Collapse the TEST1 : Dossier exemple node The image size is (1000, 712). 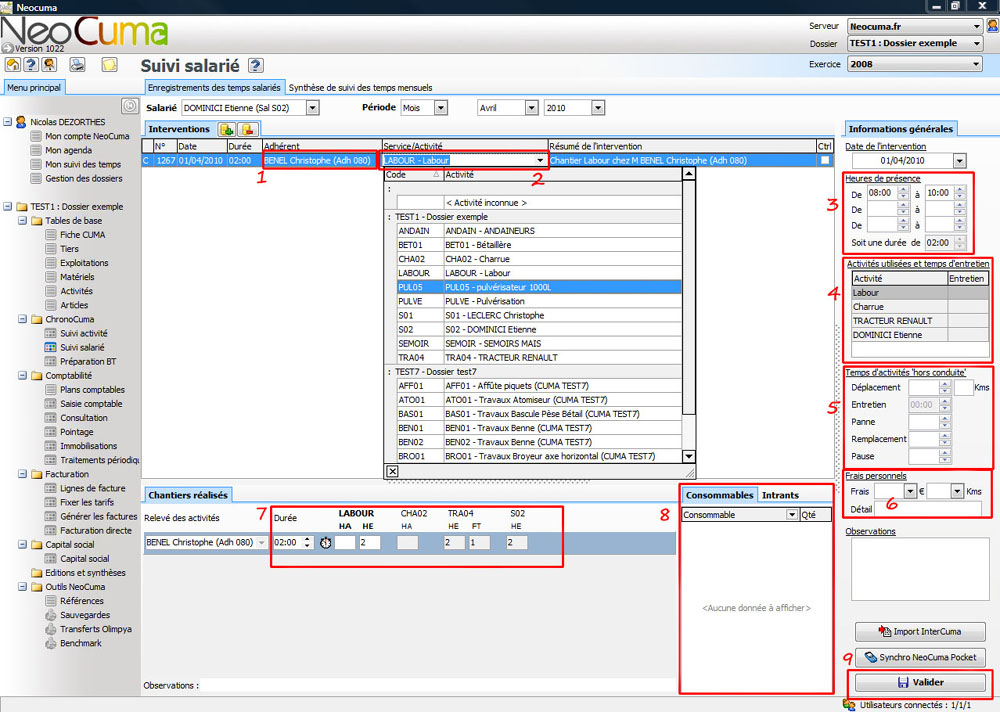[x=8, y=207]
